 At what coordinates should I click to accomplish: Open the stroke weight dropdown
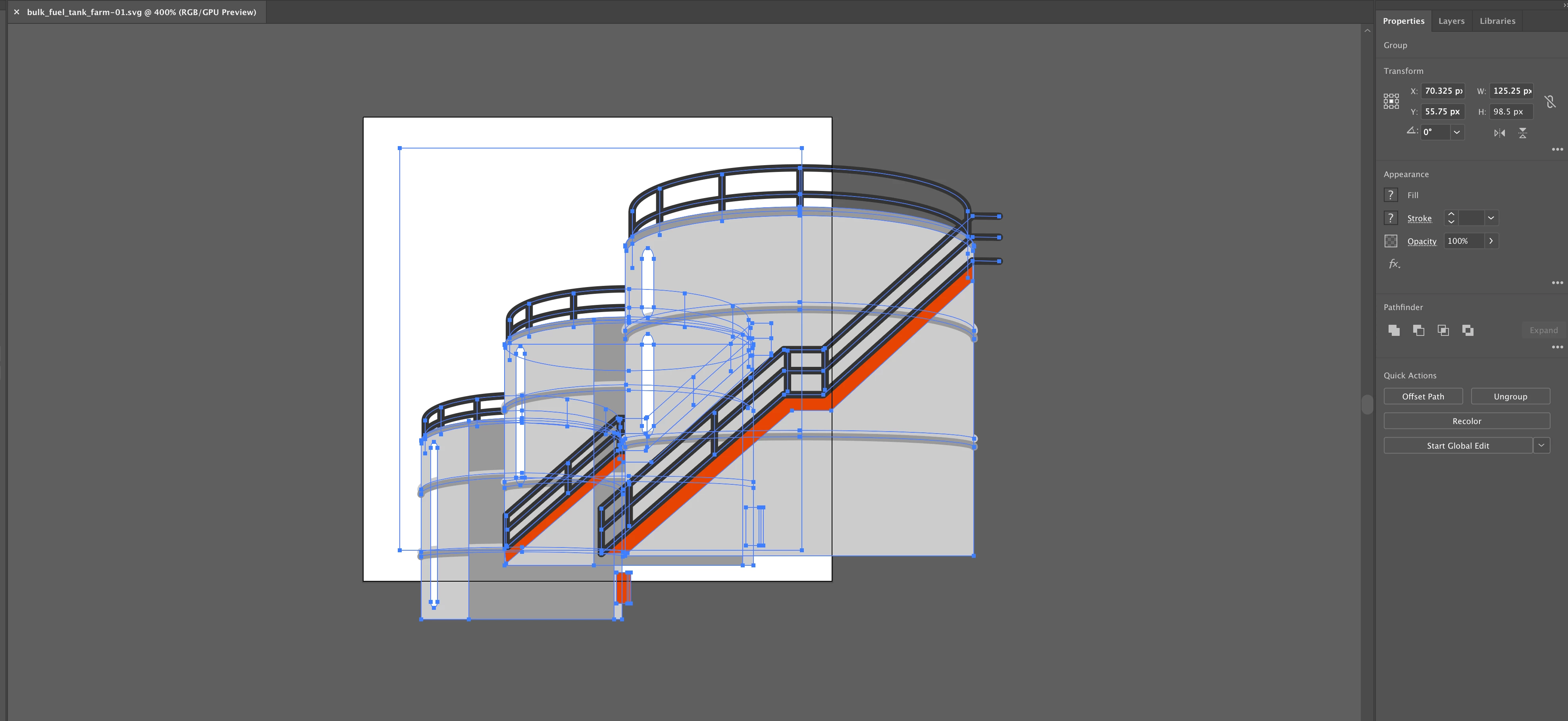[x=1491, y=218]
